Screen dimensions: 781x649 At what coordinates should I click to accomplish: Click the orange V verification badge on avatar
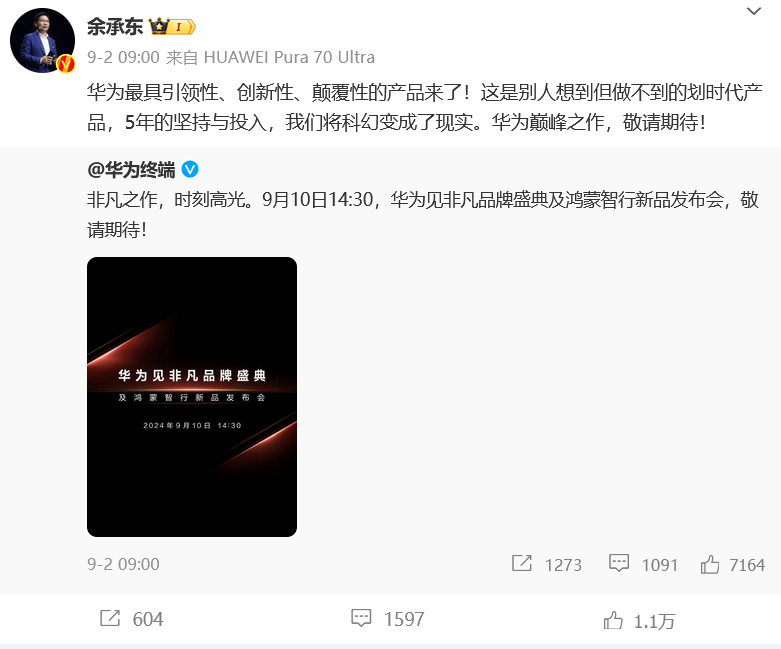pyautogui.click(x=65, y=64)
